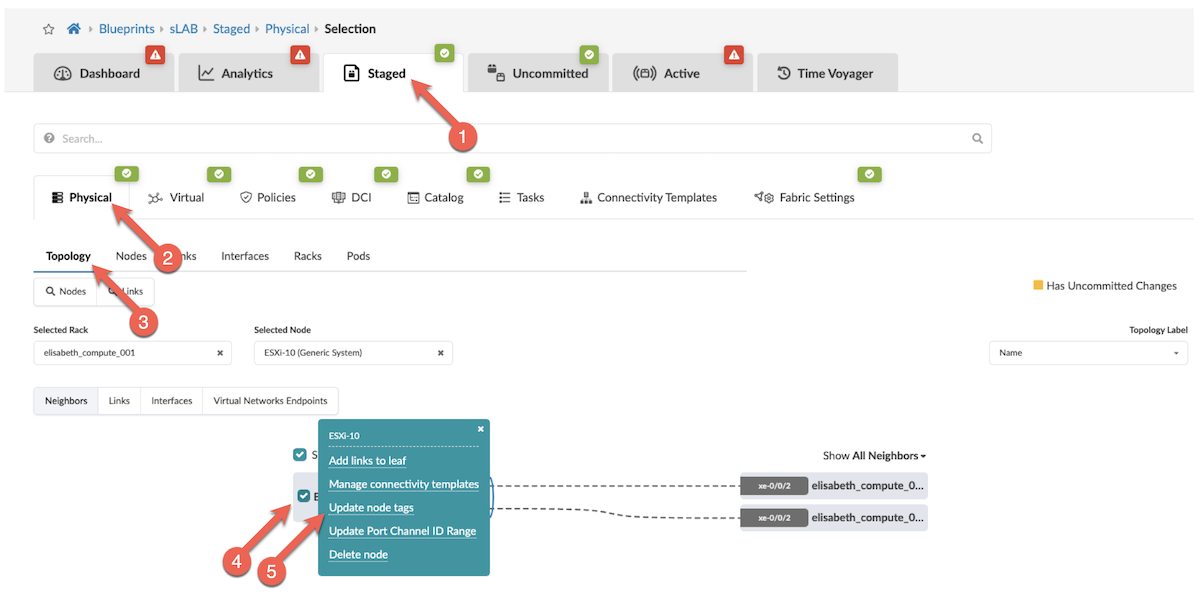The height and width of the screenshot is (599, 1200).
Task: Select the Physical sub-tab
Action: (82, 197)
